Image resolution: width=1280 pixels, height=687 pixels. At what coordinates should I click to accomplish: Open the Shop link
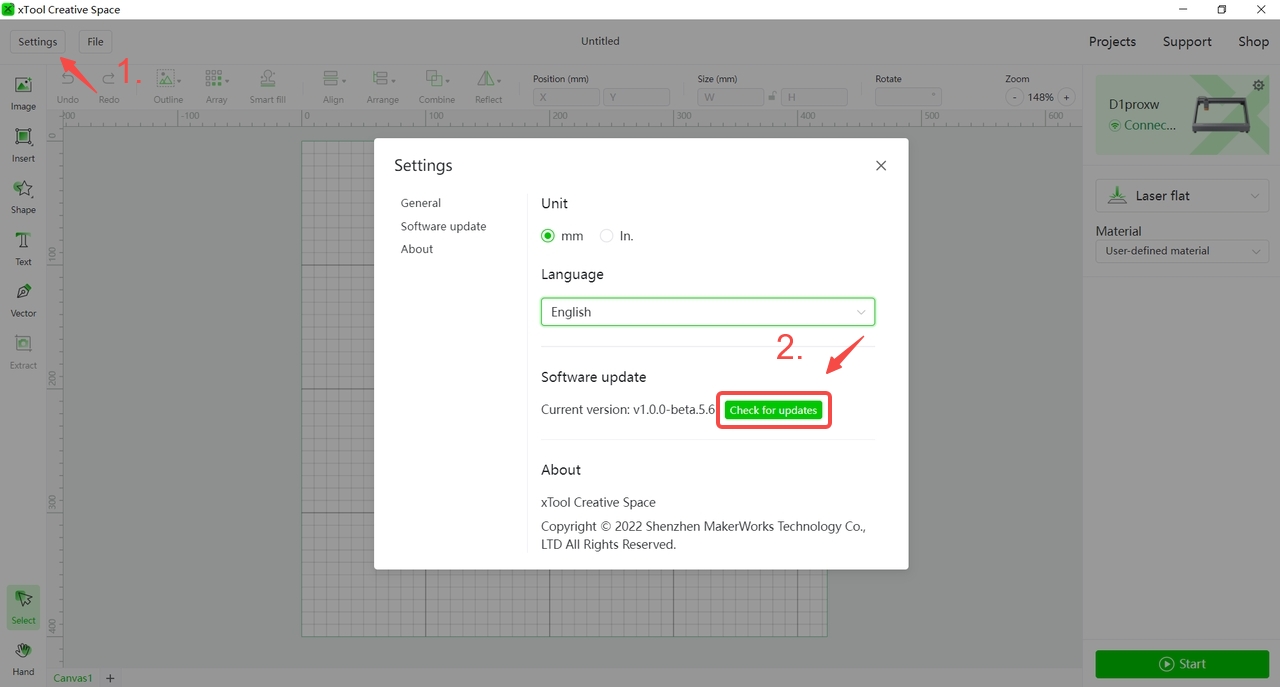click(x=1253, y=42)
